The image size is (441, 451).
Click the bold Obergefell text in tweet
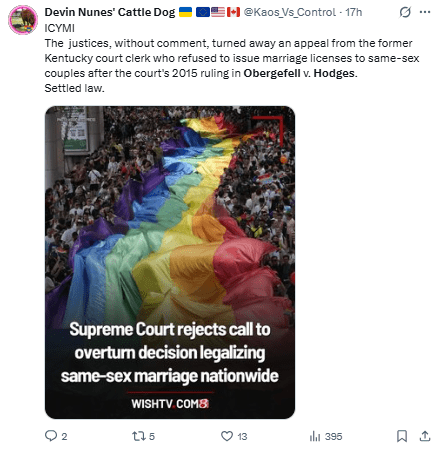click(x=272, y=73)
